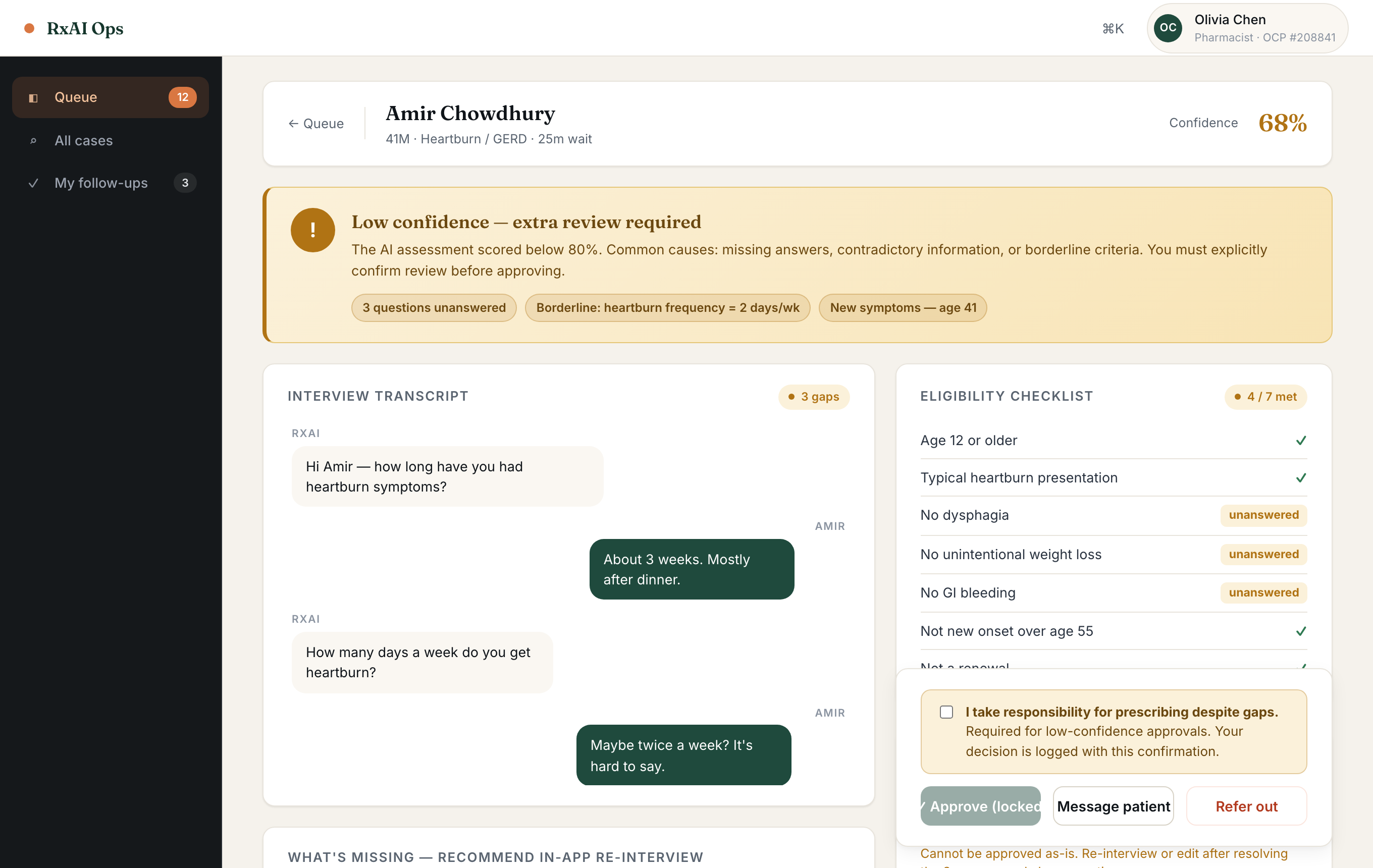Click the OC avatar circle

1168,28
